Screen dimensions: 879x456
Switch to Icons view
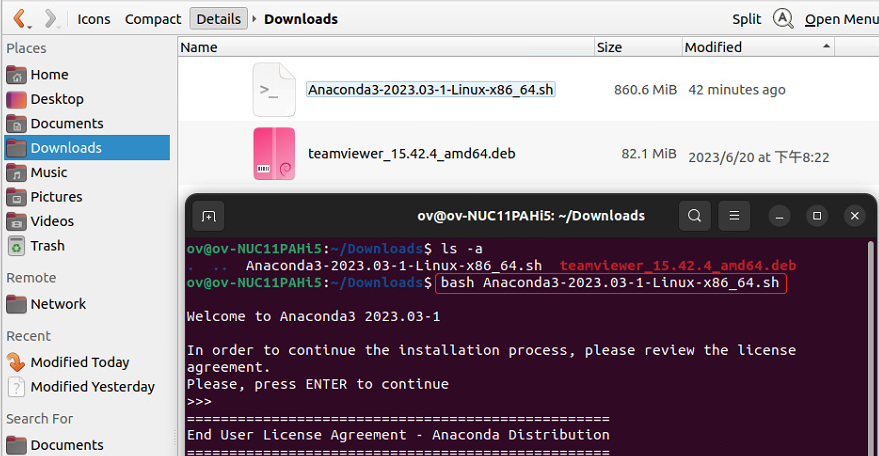(94, 19)
